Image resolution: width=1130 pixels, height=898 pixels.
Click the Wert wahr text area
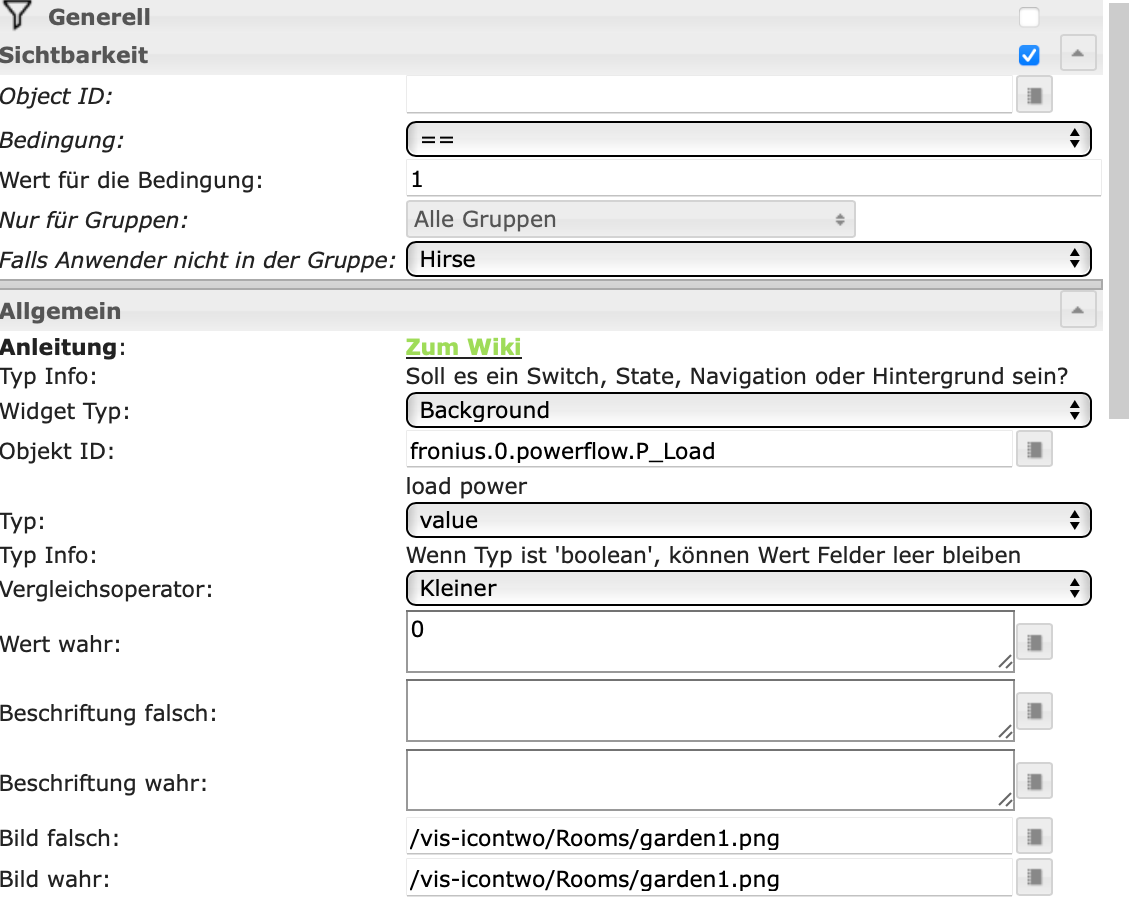(709, 642)
